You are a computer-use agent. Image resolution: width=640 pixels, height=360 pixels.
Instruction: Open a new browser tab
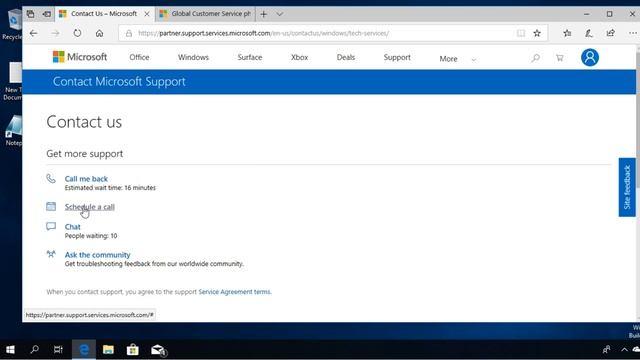click(264, 14)
